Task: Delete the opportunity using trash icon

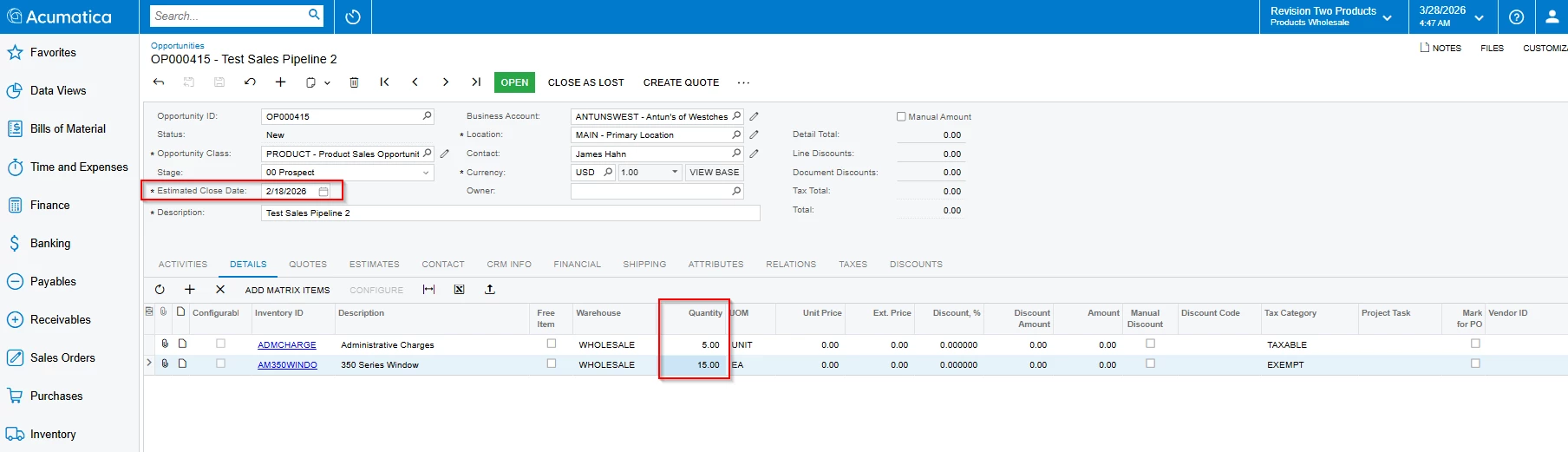Action: 354,82
